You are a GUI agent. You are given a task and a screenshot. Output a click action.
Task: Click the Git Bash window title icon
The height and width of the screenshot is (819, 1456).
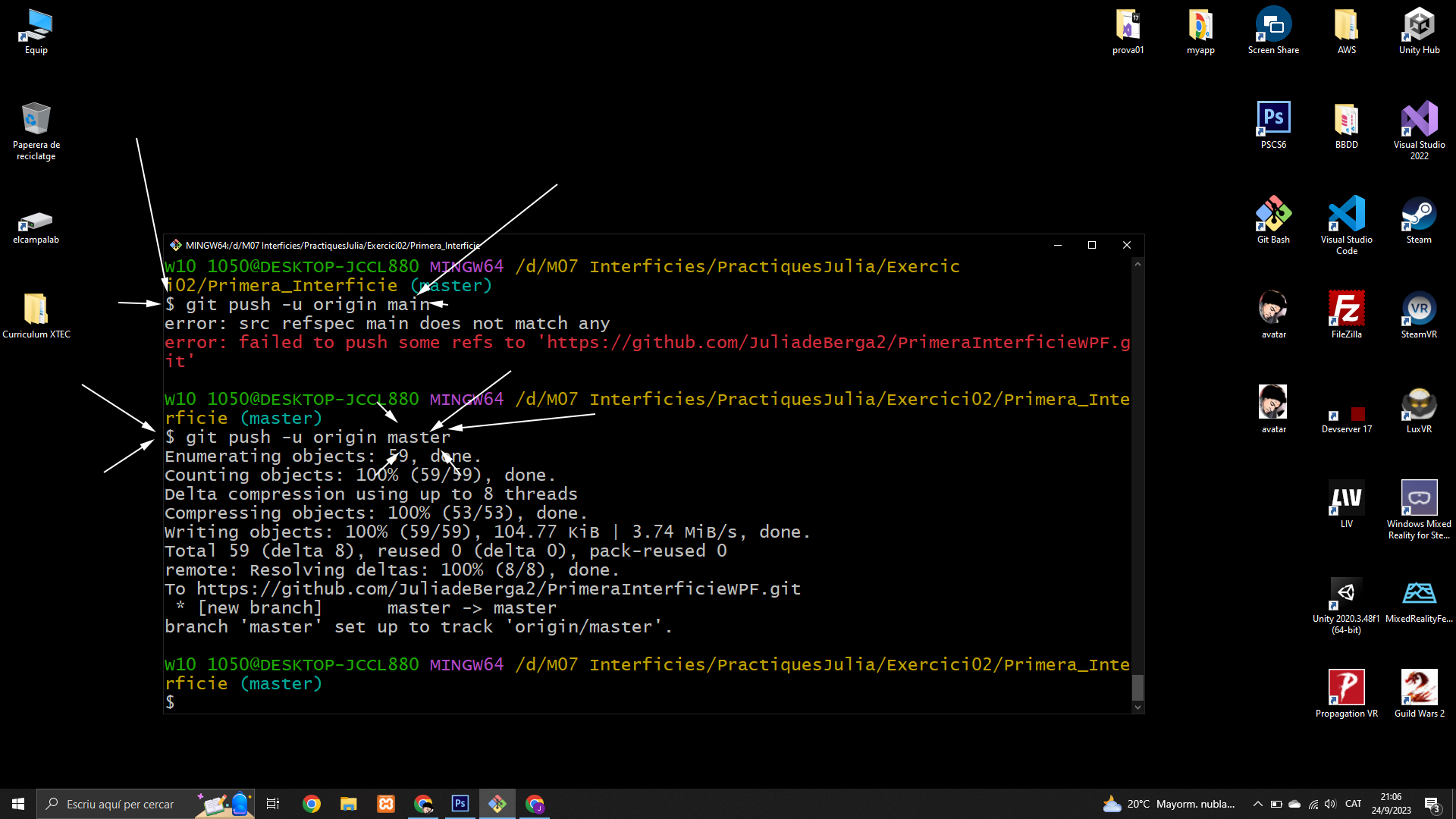tap(176, 245)
